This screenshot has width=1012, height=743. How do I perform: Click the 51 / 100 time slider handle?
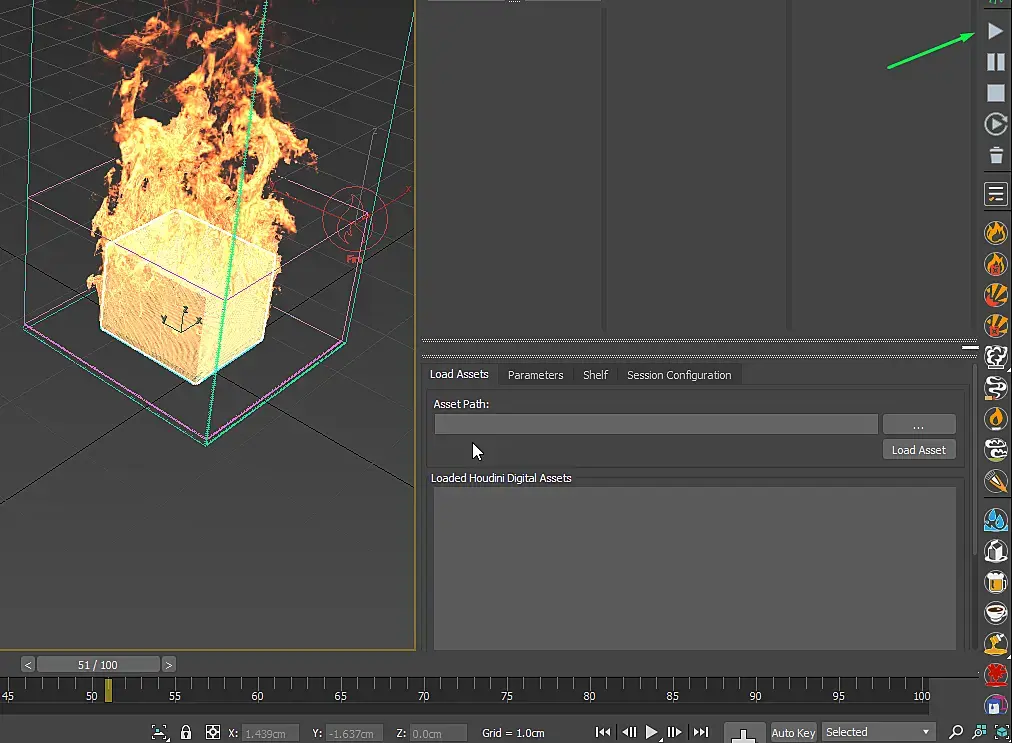coord(98,664)
